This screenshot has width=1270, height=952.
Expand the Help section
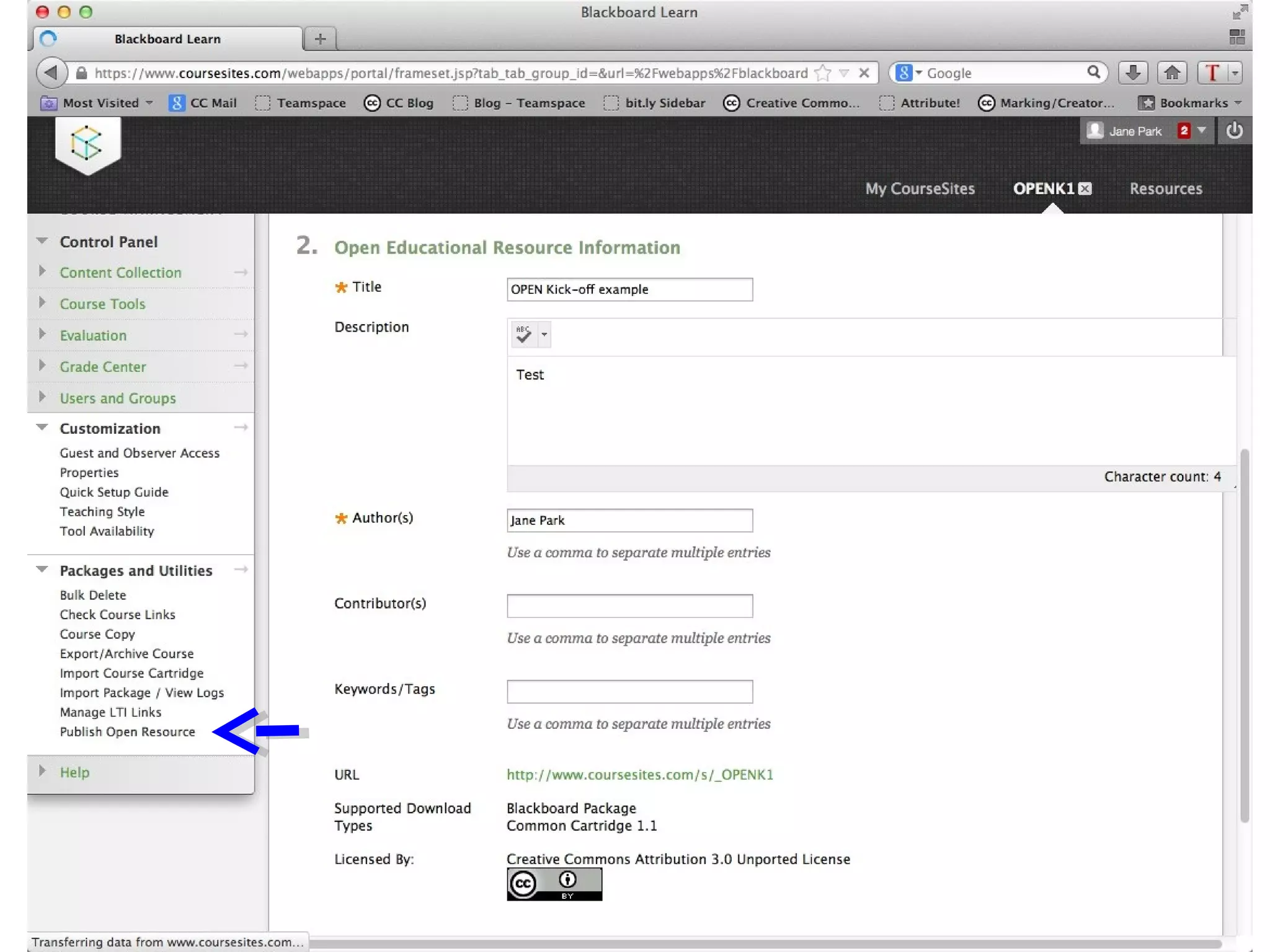click(x=42, y=771)
